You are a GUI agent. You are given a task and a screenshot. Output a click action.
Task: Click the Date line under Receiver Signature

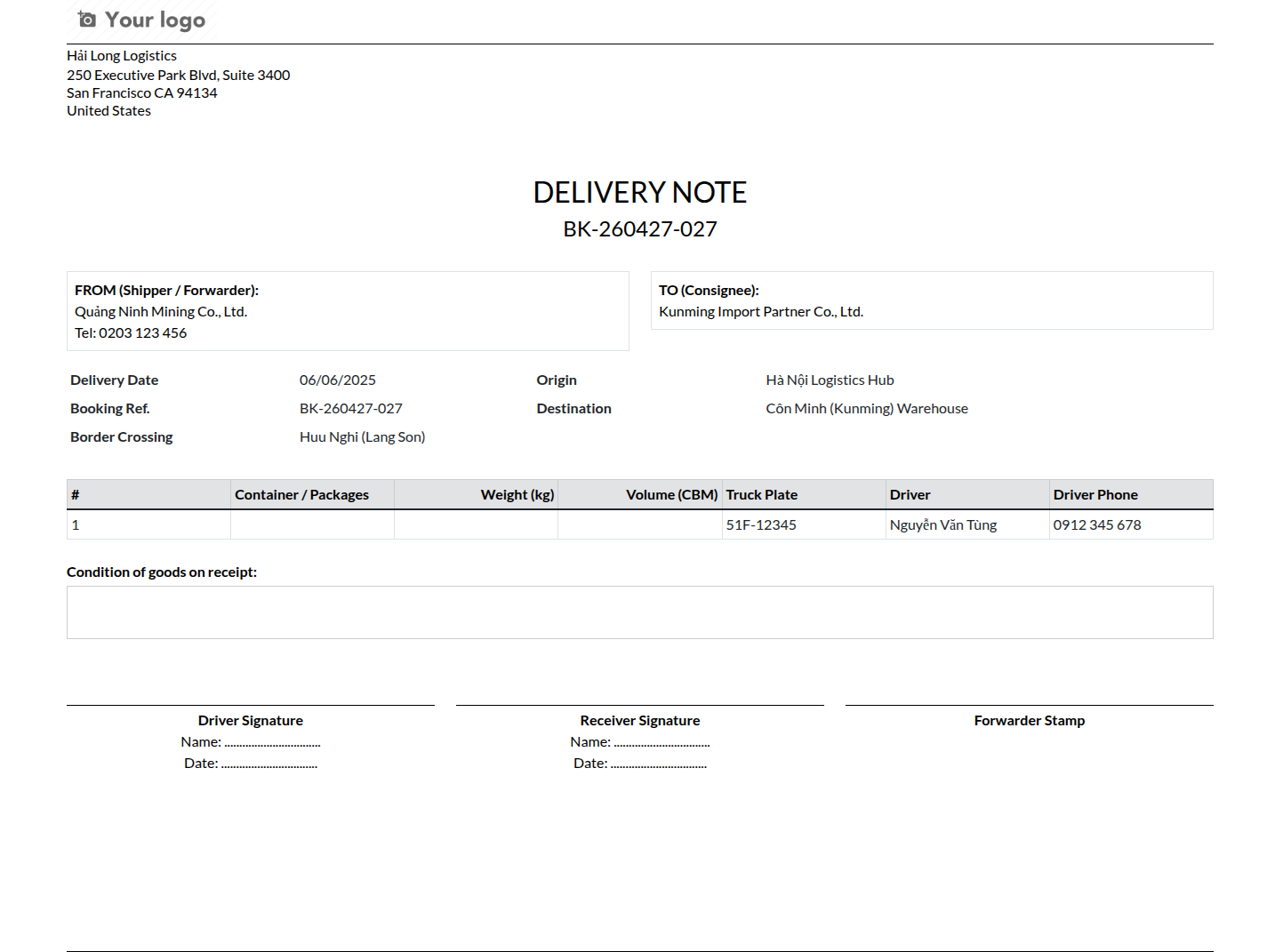pos(640,763)
